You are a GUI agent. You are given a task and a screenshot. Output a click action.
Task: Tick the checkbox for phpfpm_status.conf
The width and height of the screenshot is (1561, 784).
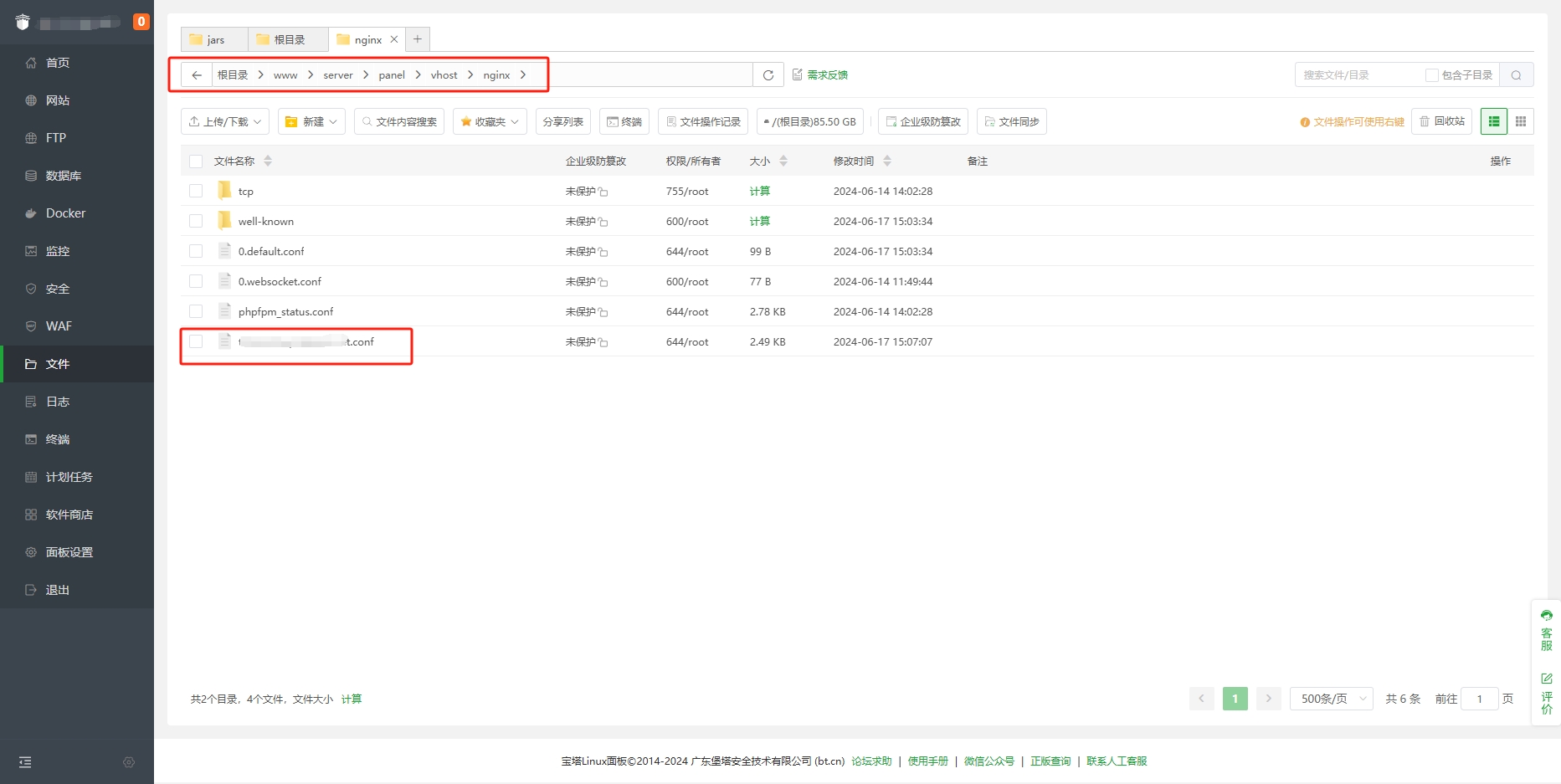[x=196, y=311]
